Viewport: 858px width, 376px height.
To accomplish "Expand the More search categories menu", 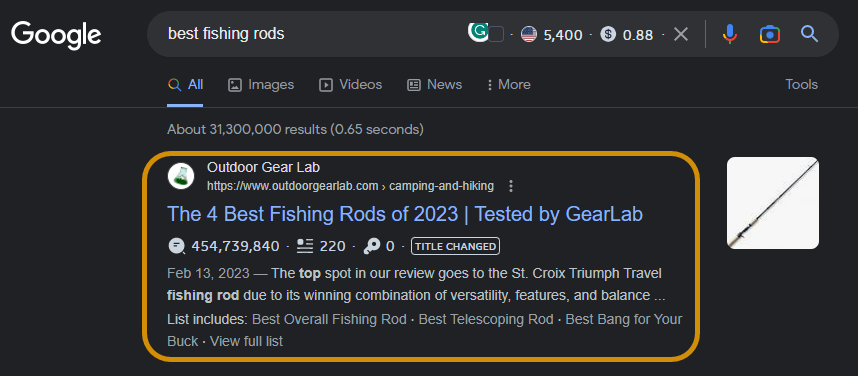I will point(508,84).
